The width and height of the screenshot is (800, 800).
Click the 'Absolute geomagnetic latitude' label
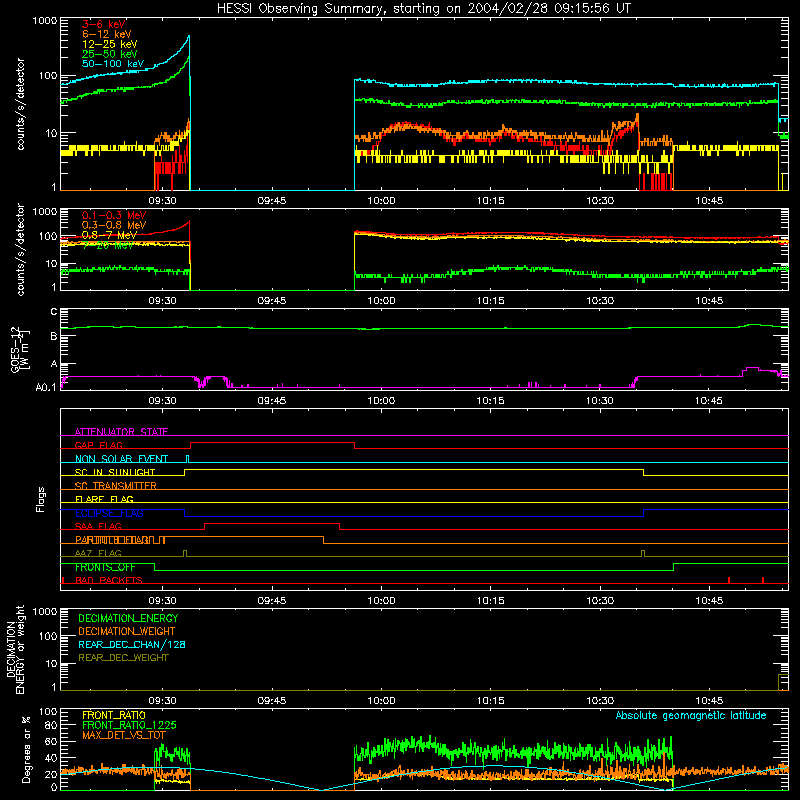tap(691, 716)
